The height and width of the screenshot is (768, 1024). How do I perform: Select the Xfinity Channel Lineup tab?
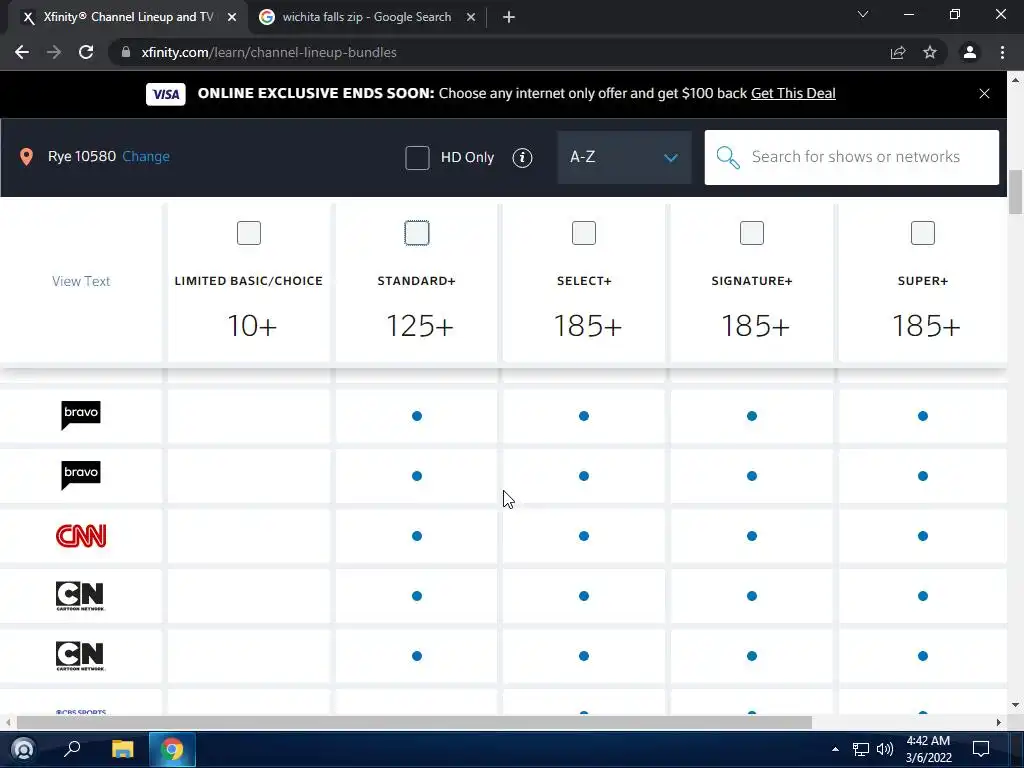click(x=128, y=17)
